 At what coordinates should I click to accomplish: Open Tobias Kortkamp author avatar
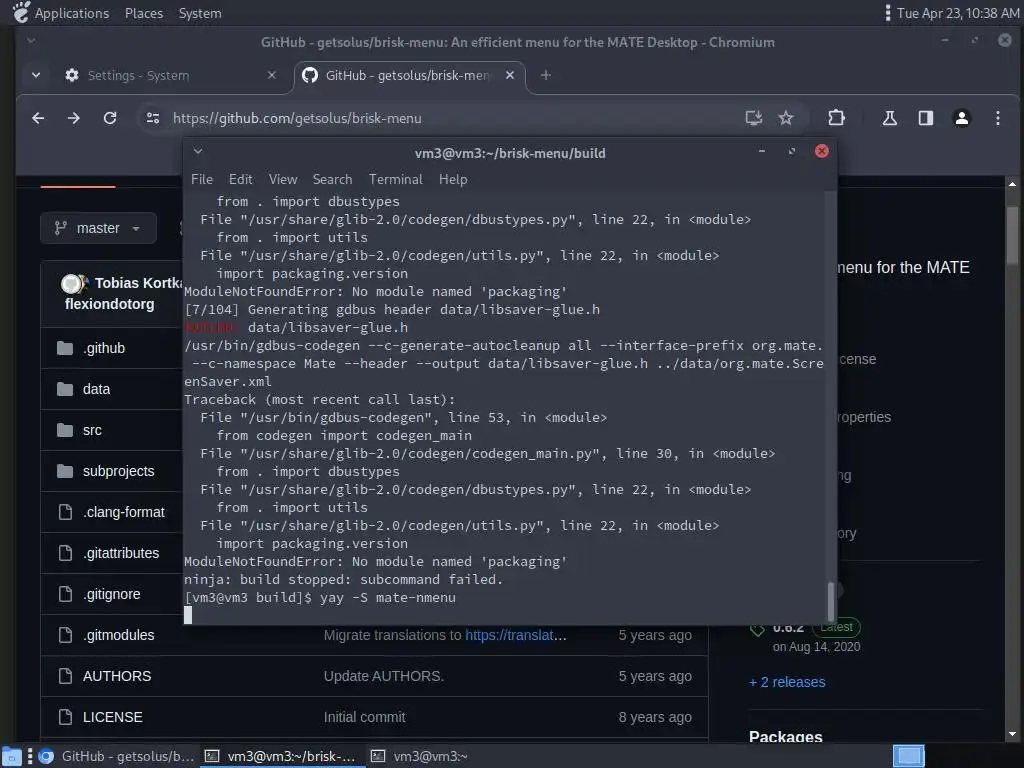click(x=71, y=283)
